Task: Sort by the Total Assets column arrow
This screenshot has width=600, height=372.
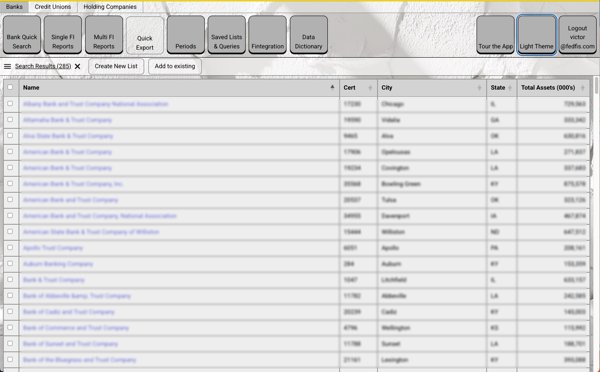Action: [583, 88]
